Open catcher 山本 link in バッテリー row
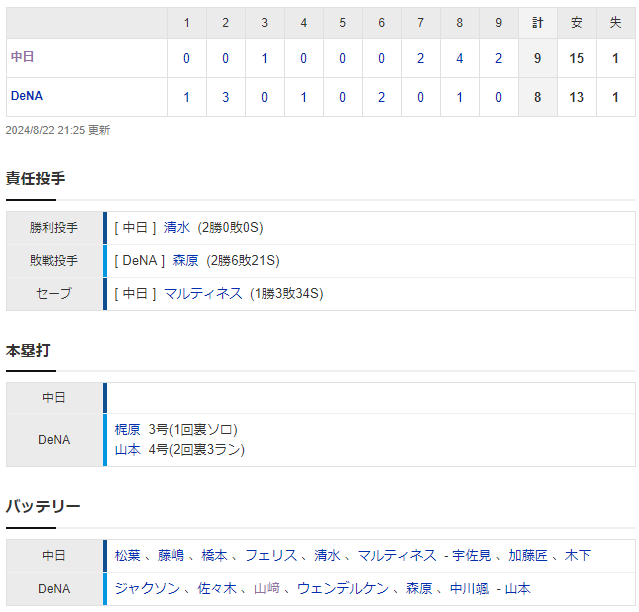 click(518, 588)
